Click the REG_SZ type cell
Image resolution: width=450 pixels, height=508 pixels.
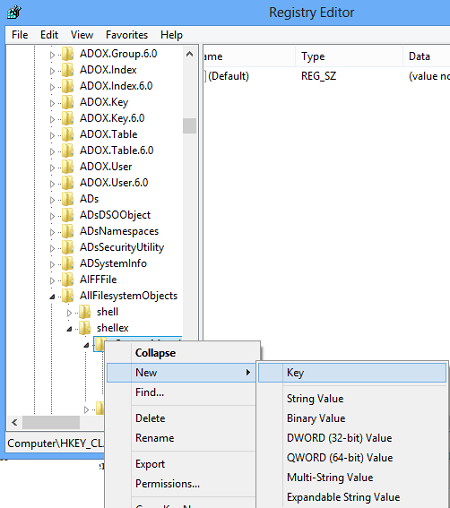tap(319, 76)
